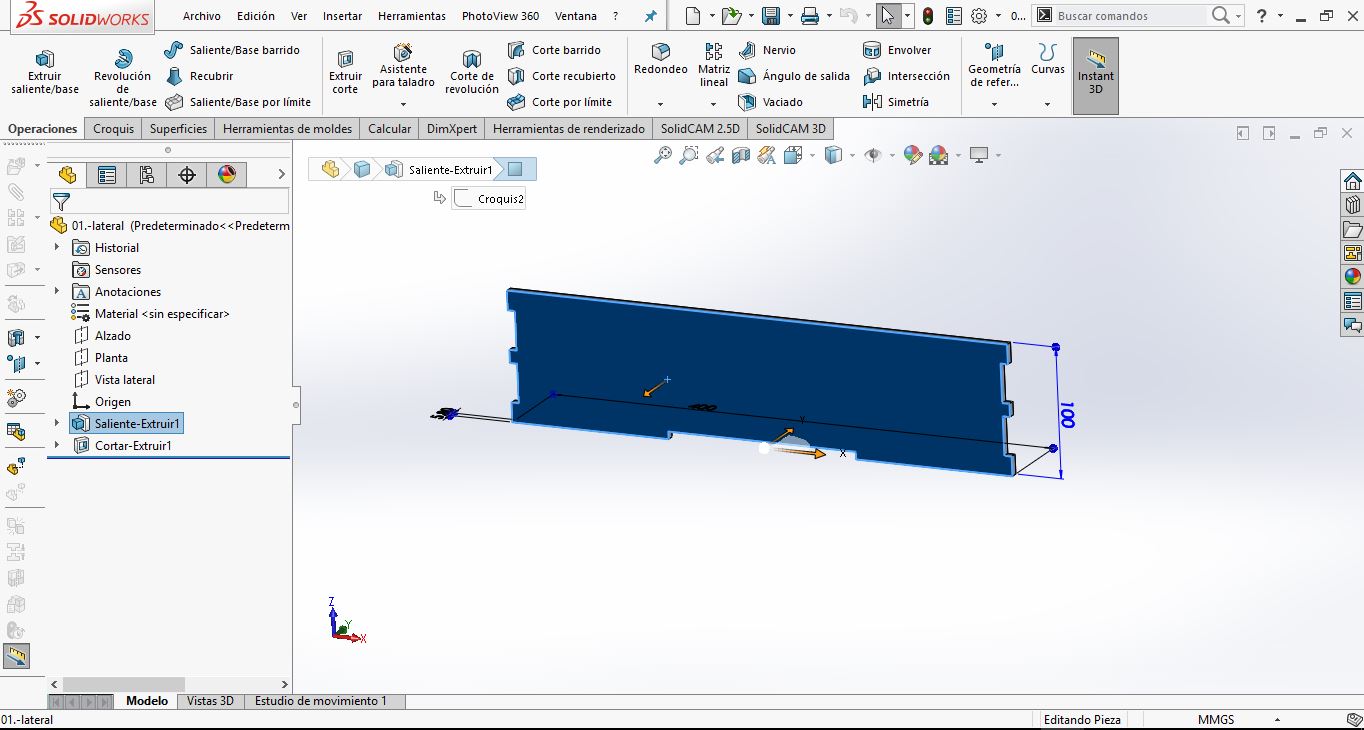Select Revolución de saliente/base tool
1364x730 pixels.
(123, 78)
